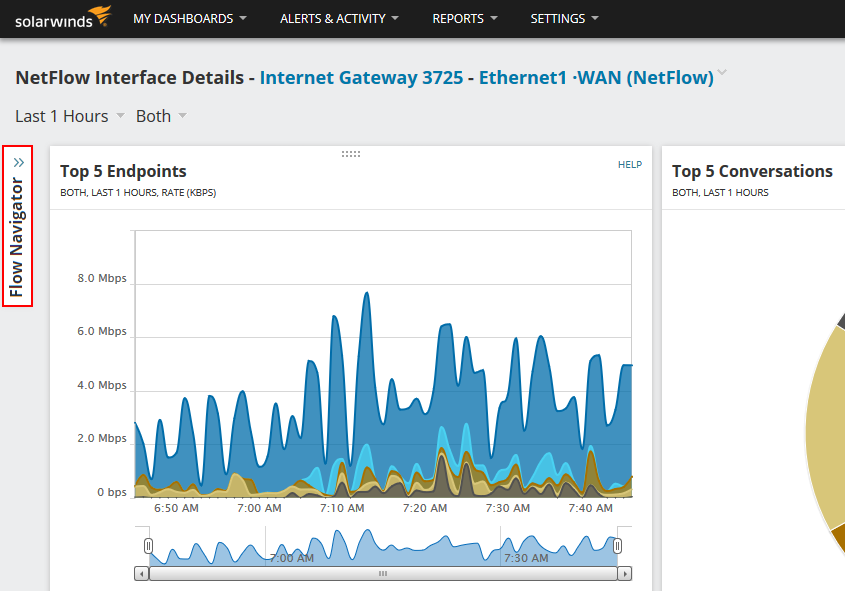Image resolution: width=845 pixels, height=591 pixels.
Task: Click the right range handle of time navigator
Action: tap(617, 546)
